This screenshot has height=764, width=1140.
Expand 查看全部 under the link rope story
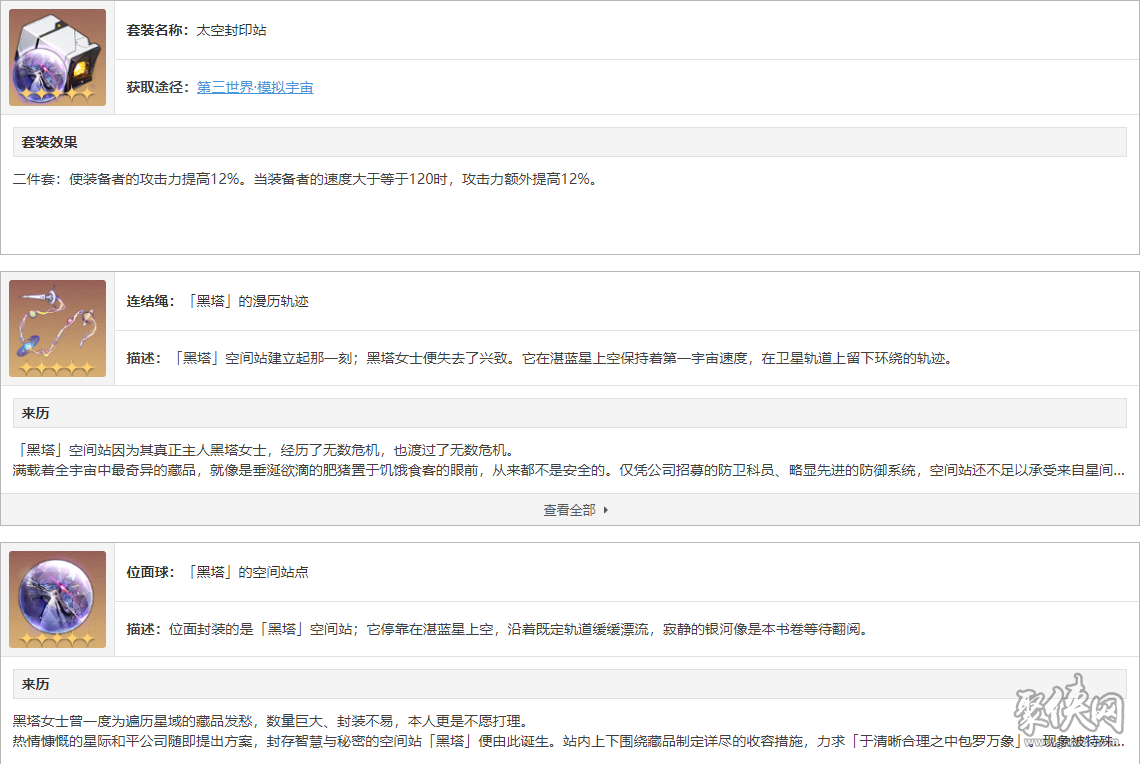click(x=569, y=510)
